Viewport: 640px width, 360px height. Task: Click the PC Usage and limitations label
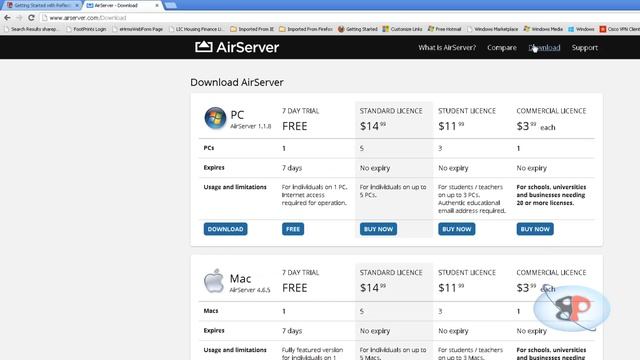[x=235, y=187]
